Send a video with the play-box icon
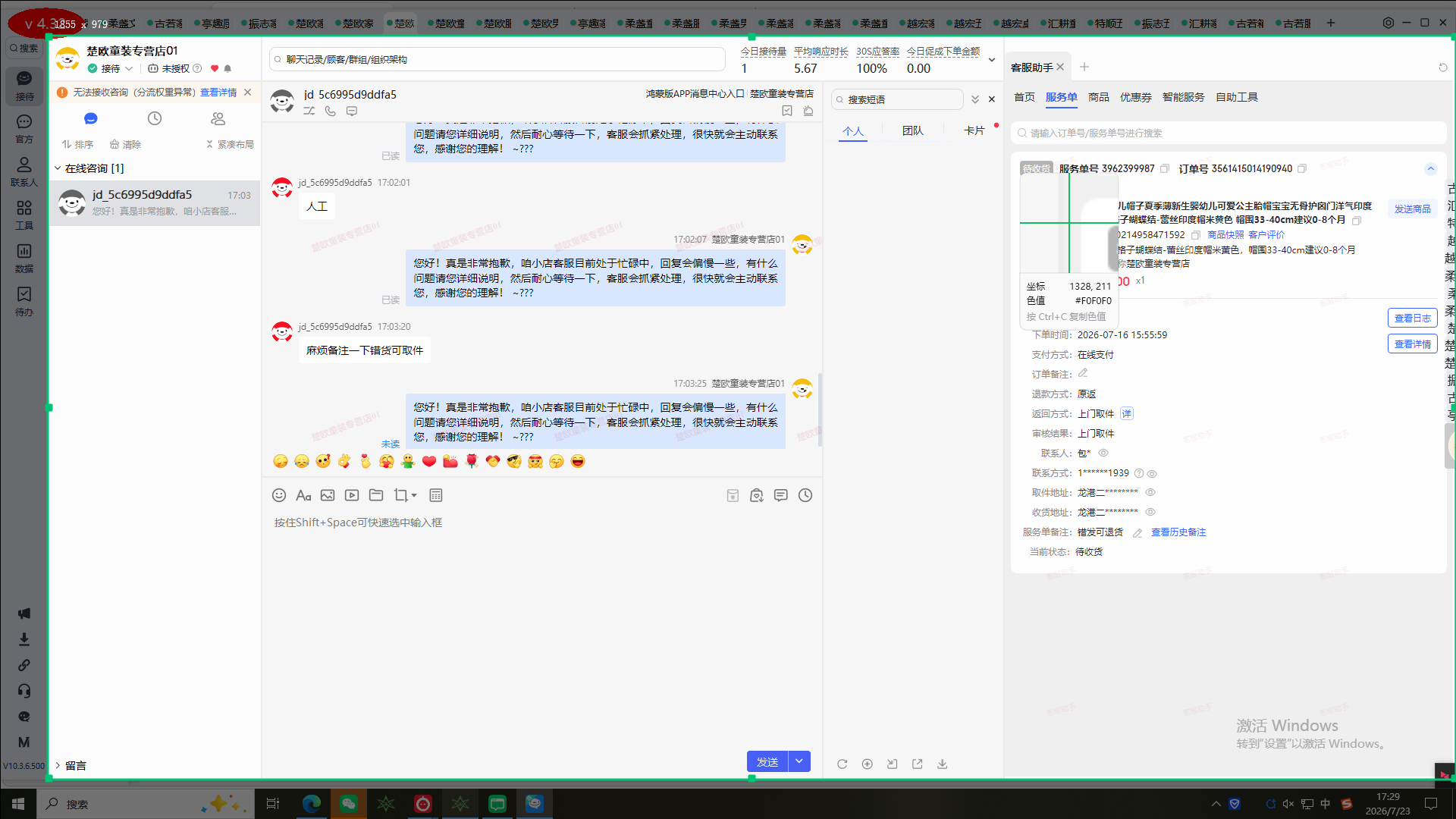Screen dimensions: 1456x819 [x=352, y=495]
